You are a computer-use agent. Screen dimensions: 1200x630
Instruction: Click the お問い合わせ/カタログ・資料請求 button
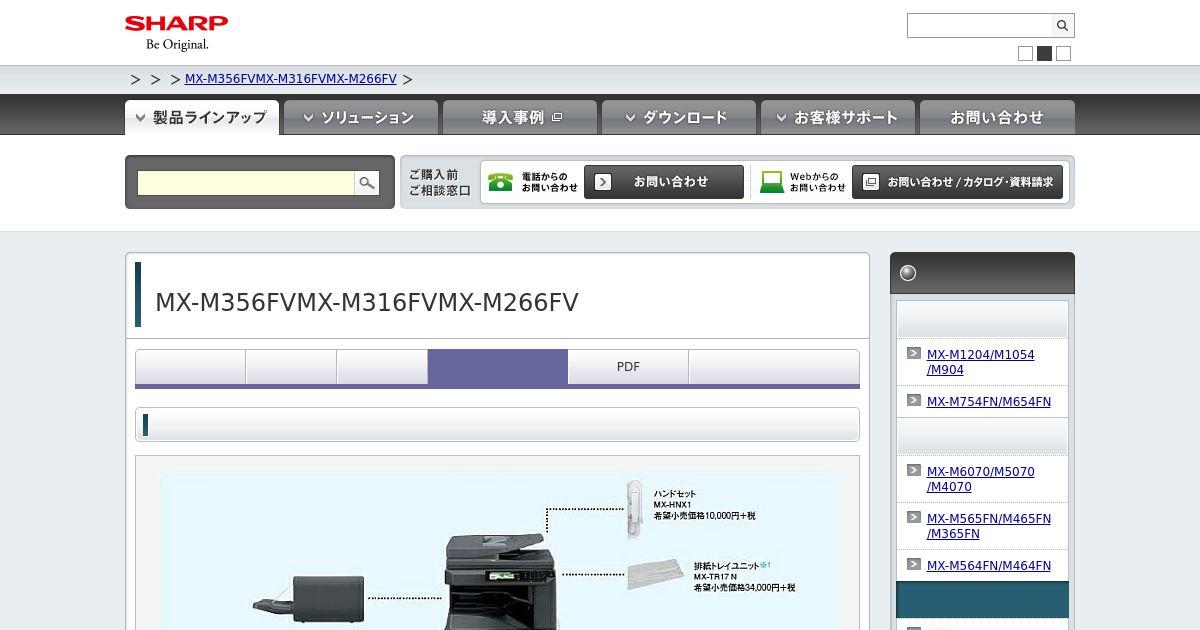[x=957, y=182]
